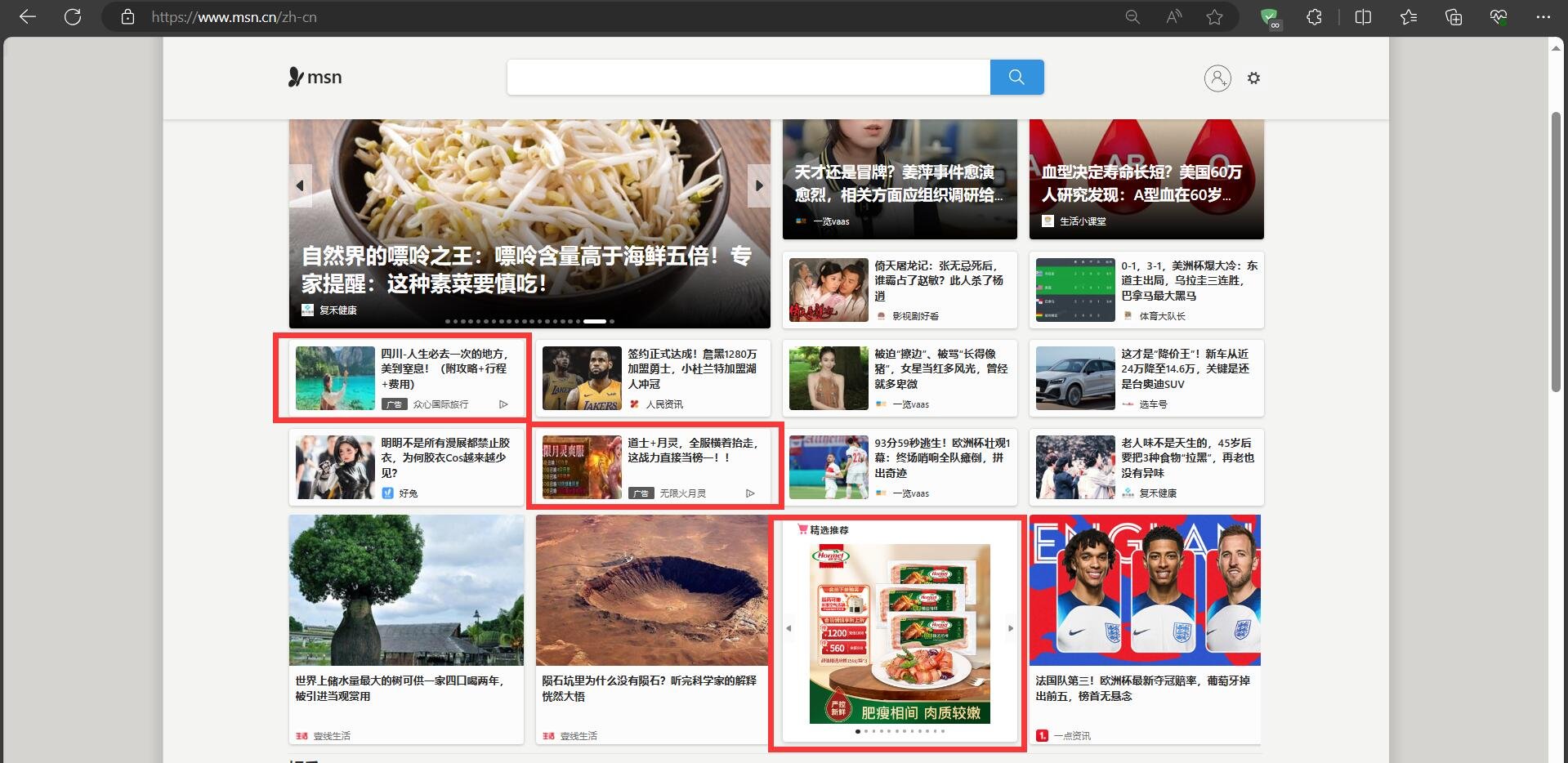Open Browser essentials heart icon in toolbar

pos(1498,16)
